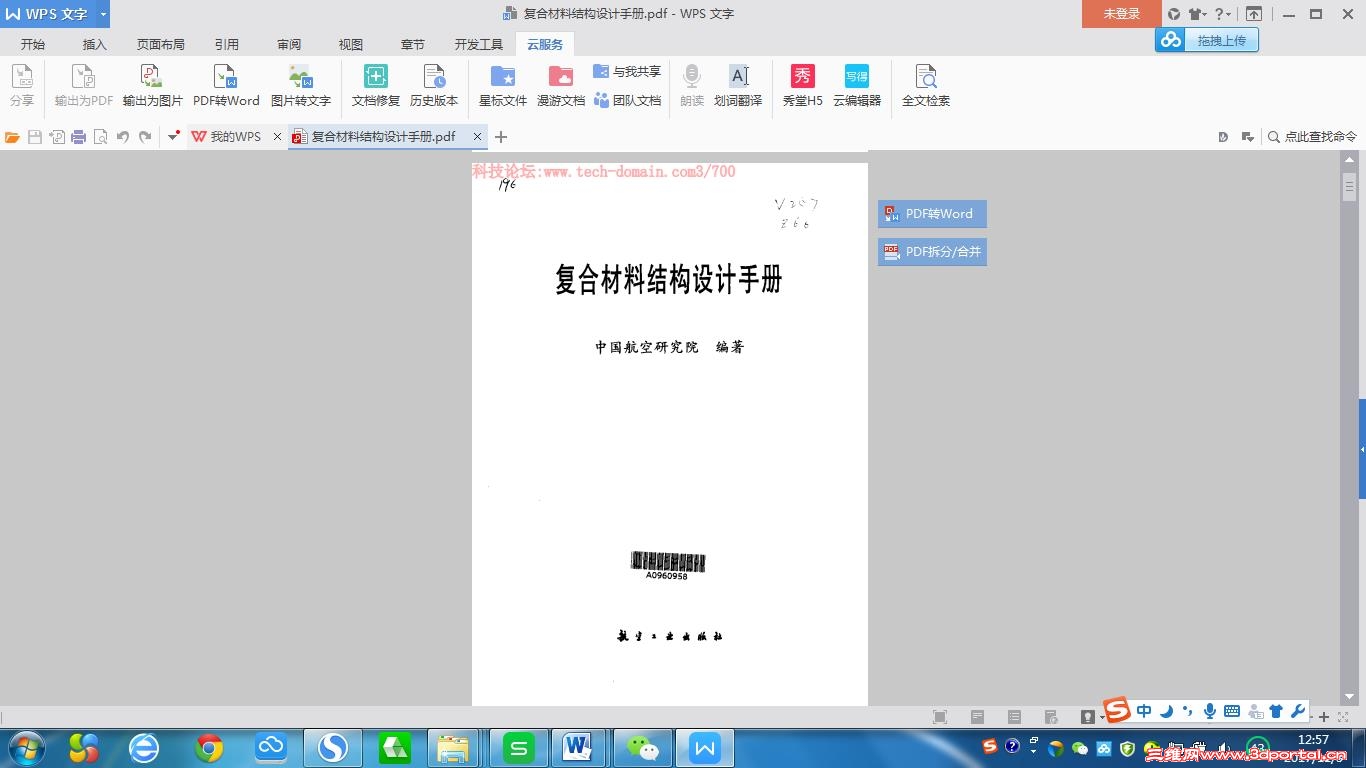
Task: Switch to the 开始 ribbon tab
Action: (33, 44)
